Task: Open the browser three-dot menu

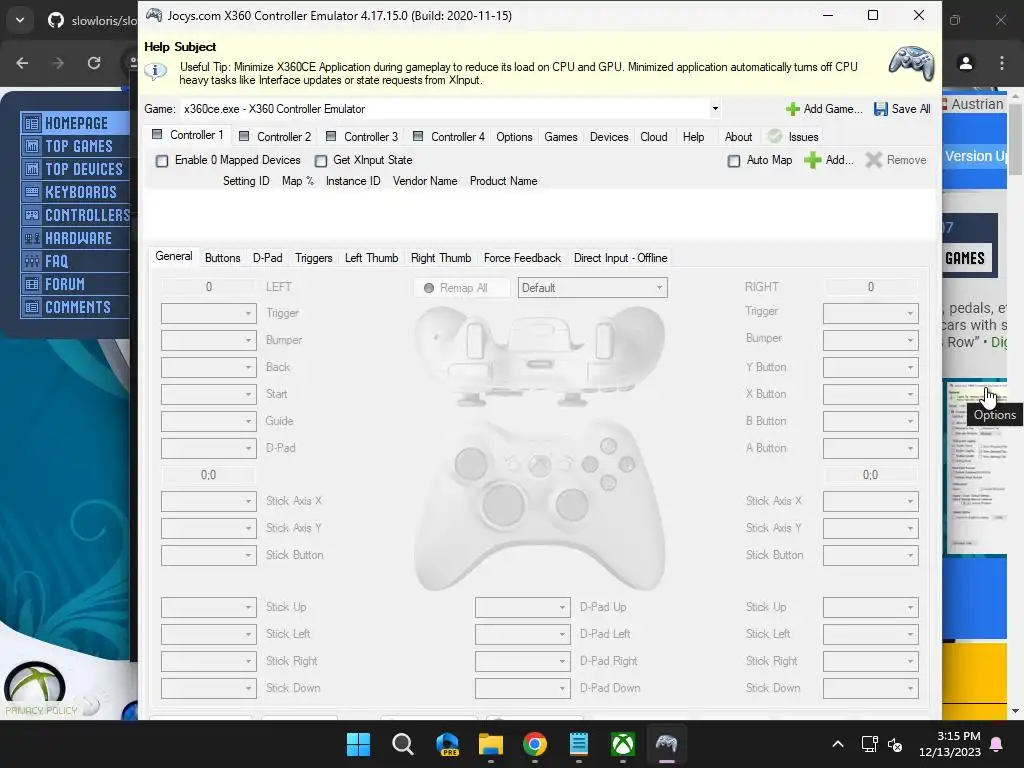Action: (1002, 63)
